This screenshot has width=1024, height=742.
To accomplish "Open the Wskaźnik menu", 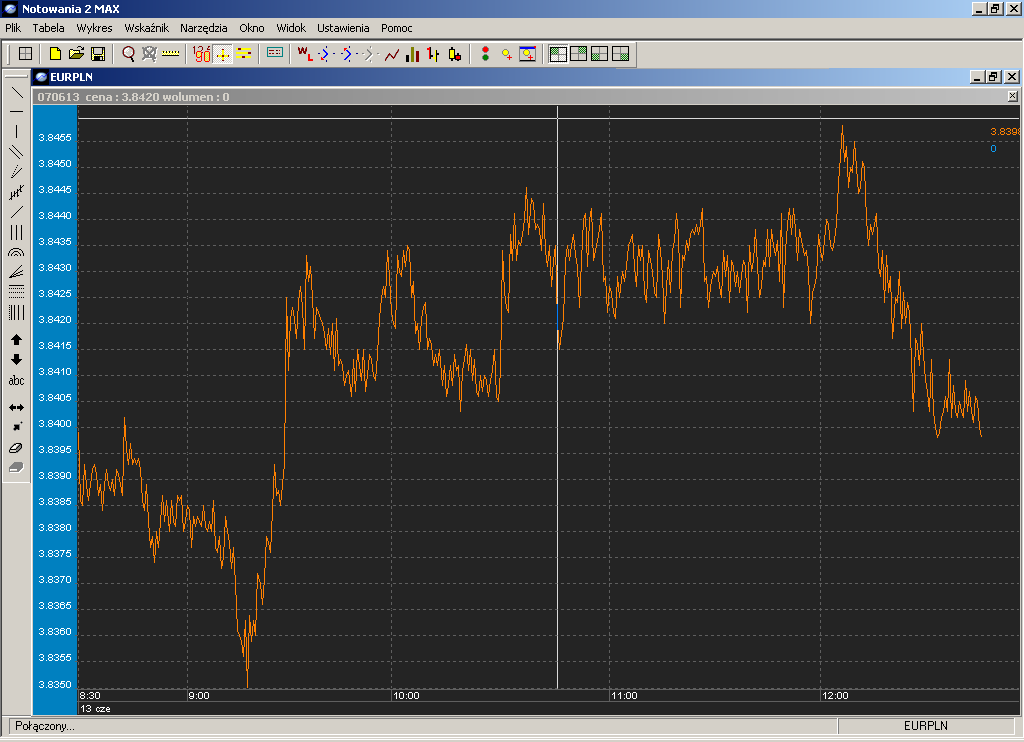I will (146, 28).
